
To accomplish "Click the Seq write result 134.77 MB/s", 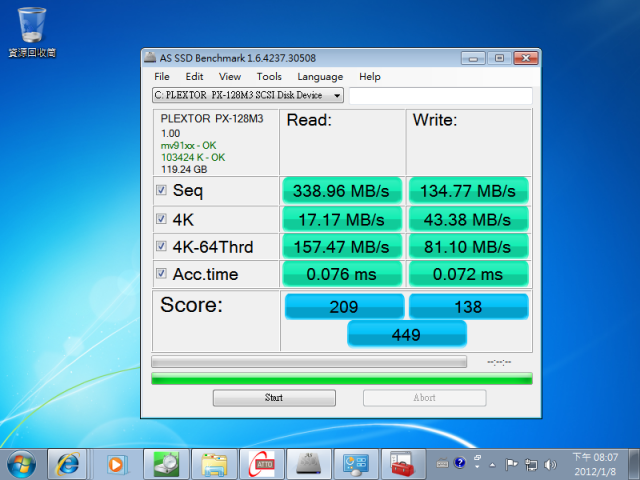I will point(468,191).
